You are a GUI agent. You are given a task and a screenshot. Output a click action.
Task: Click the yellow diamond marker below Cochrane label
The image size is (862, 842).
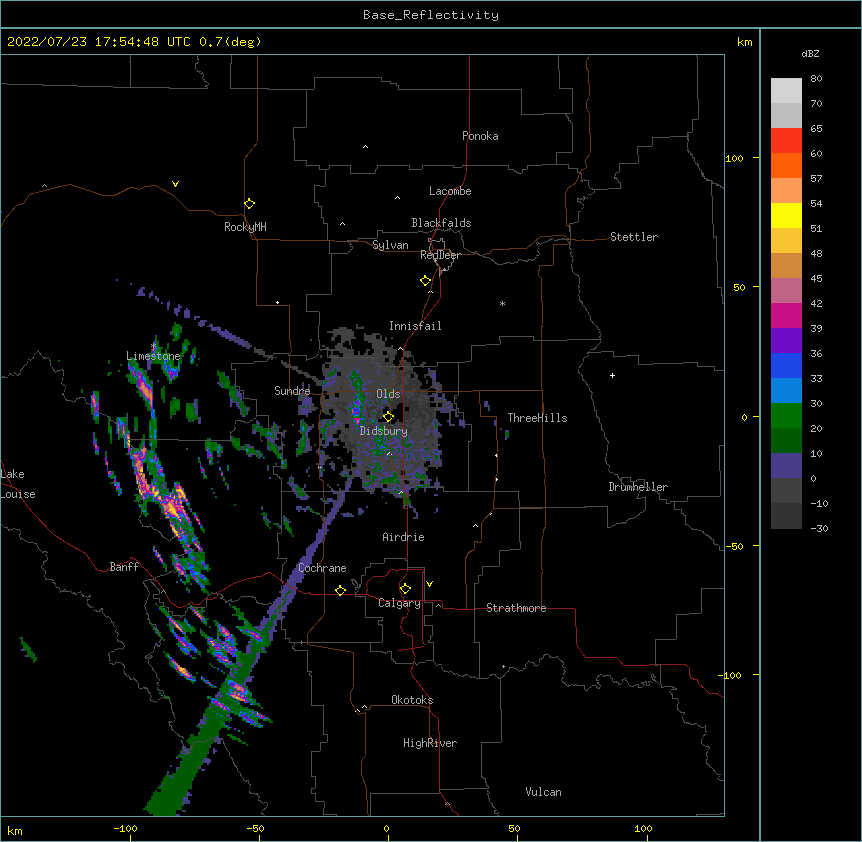point(340,590)
